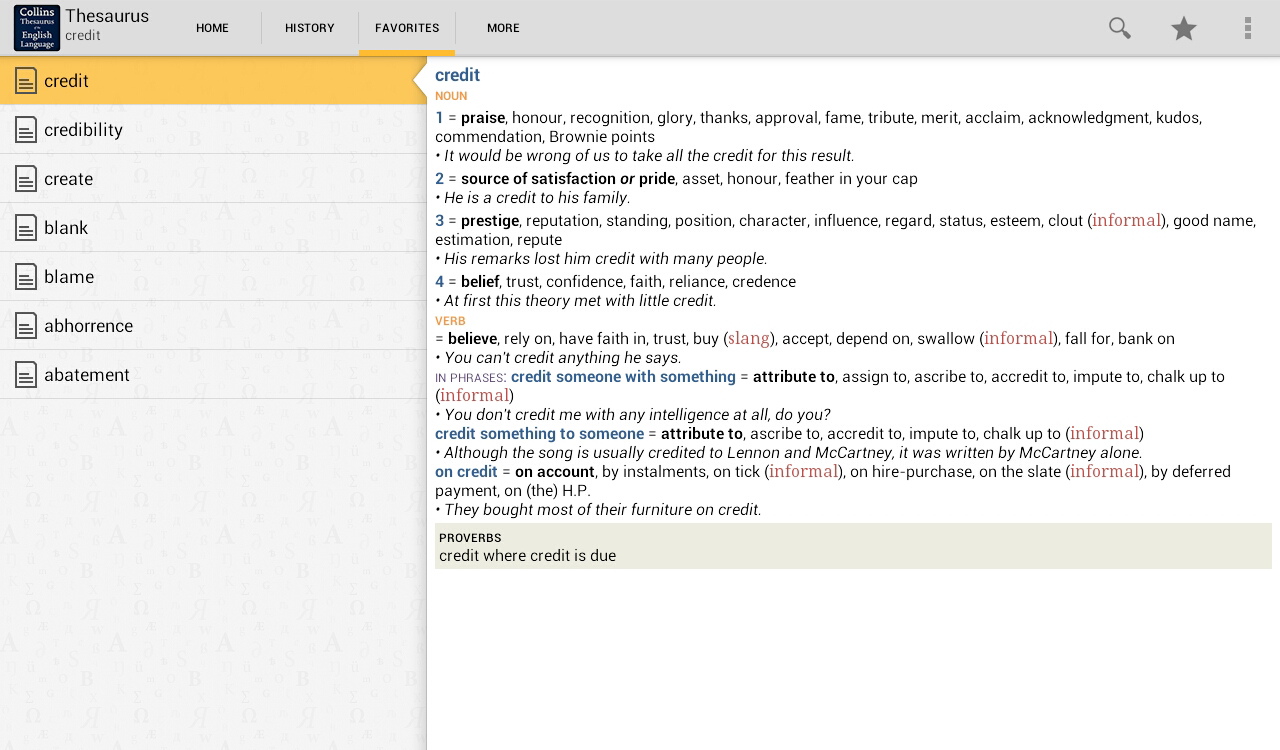Screen dimensions: 1280x750
Task: Click the informal label after clout
Action: (1126, 220)
